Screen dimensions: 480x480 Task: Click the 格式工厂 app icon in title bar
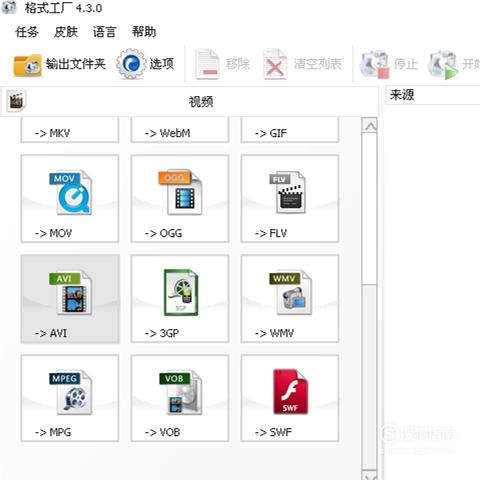click(x=8, y=7)
